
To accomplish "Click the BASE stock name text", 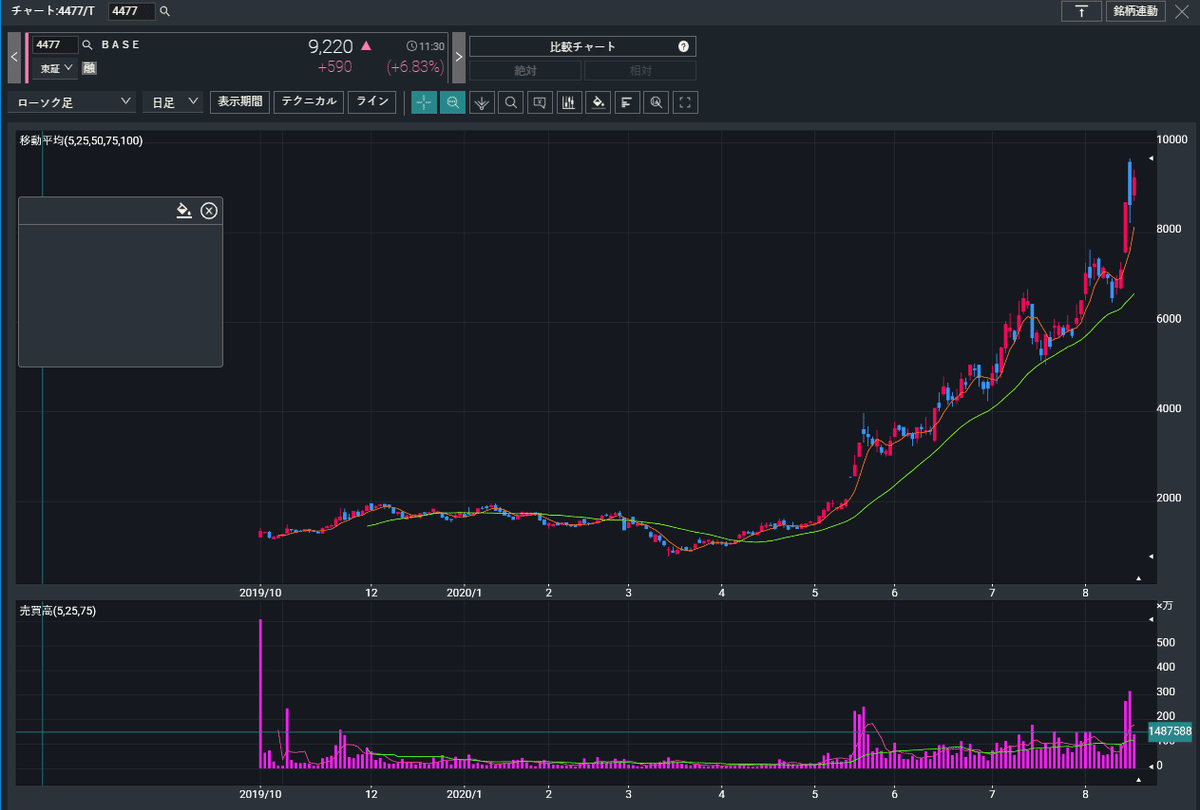I will [x=121, y=45].
